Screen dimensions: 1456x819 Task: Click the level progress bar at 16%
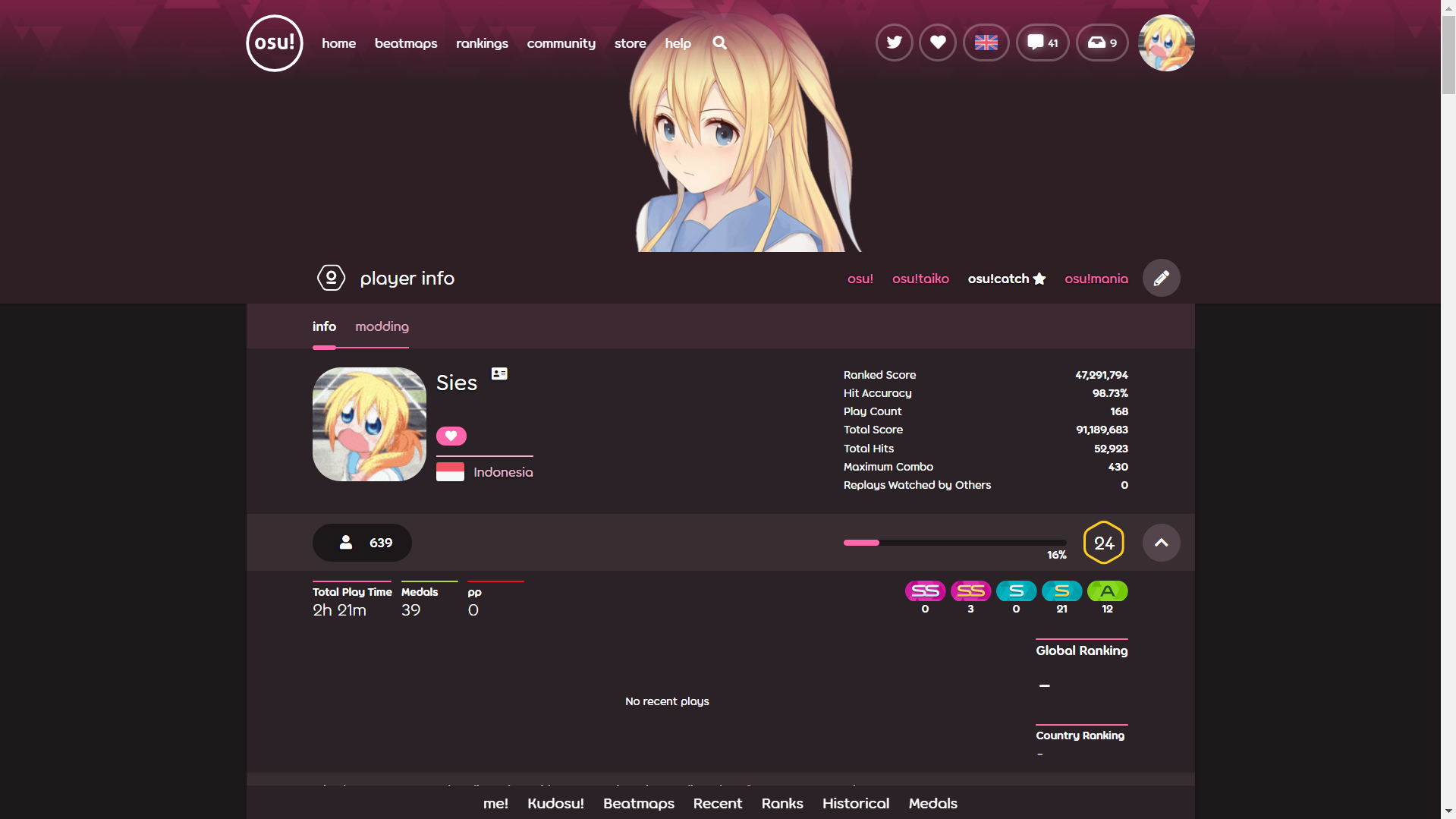[x=954, y=543]
